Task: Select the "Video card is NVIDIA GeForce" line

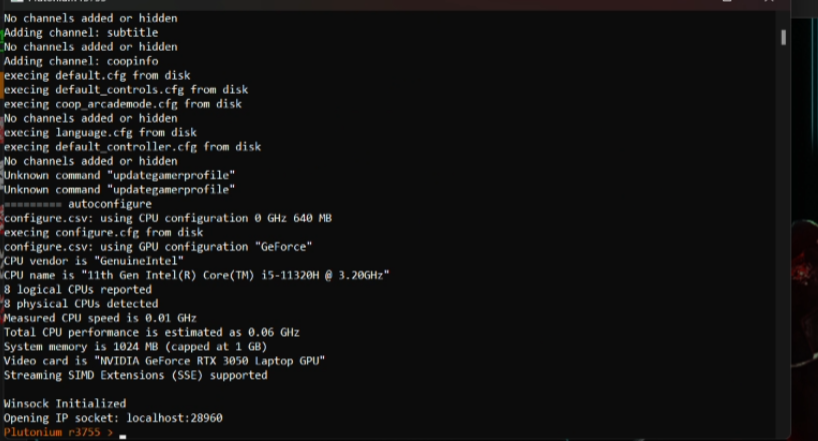Action: click(x=164, y=361)
